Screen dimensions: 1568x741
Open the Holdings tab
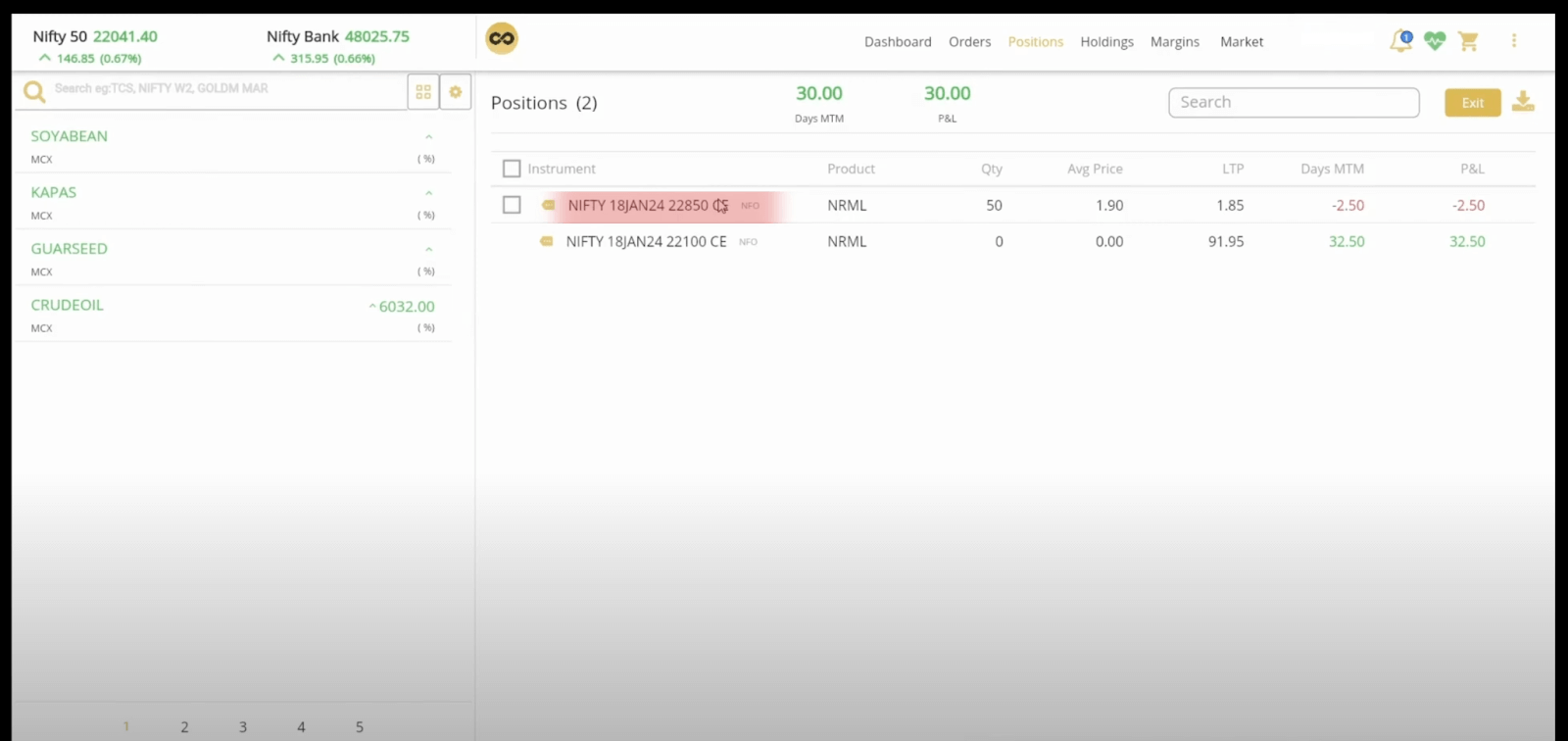1106,42
